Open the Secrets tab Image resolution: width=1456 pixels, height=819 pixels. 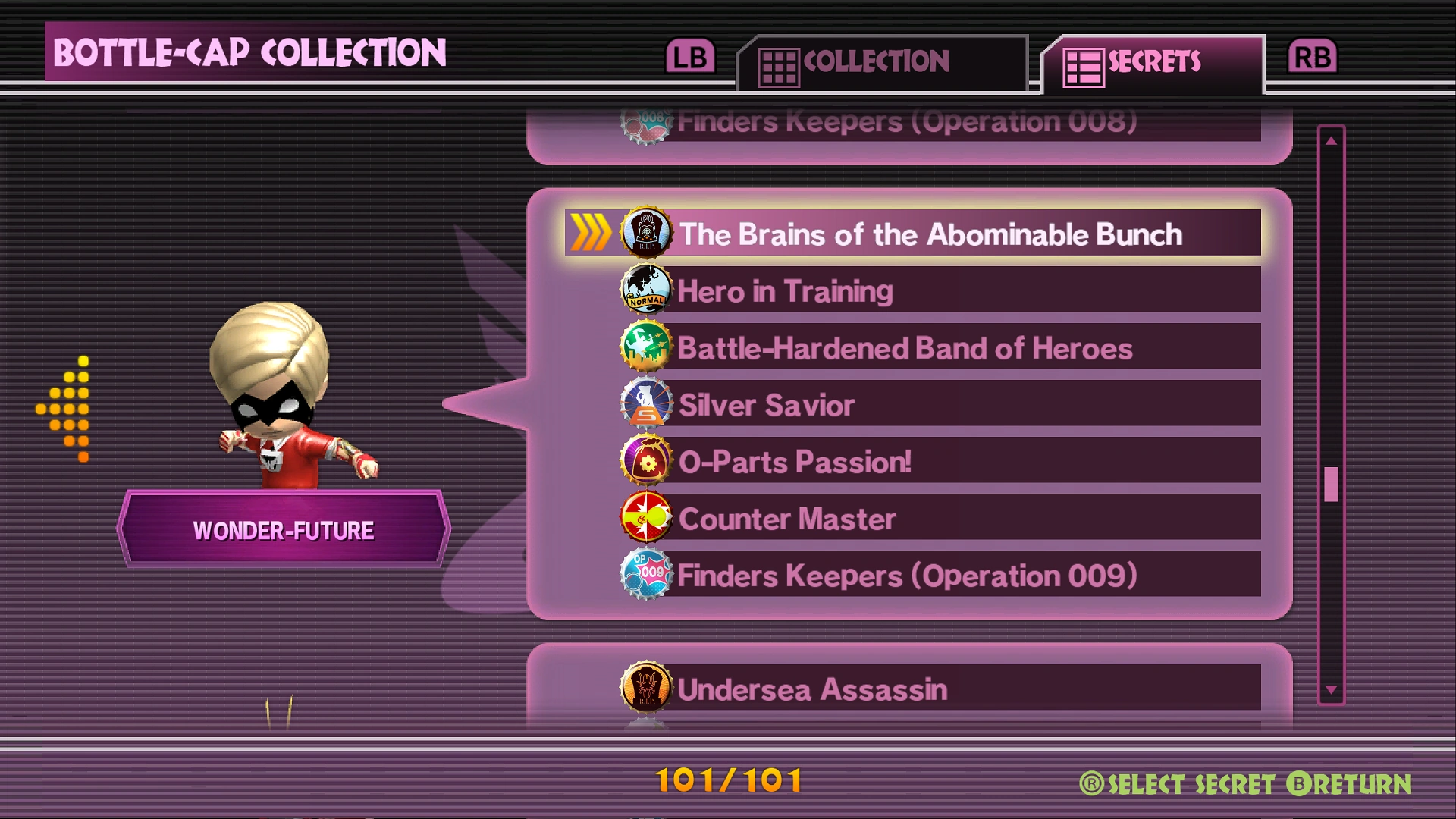click(1153, 64)
